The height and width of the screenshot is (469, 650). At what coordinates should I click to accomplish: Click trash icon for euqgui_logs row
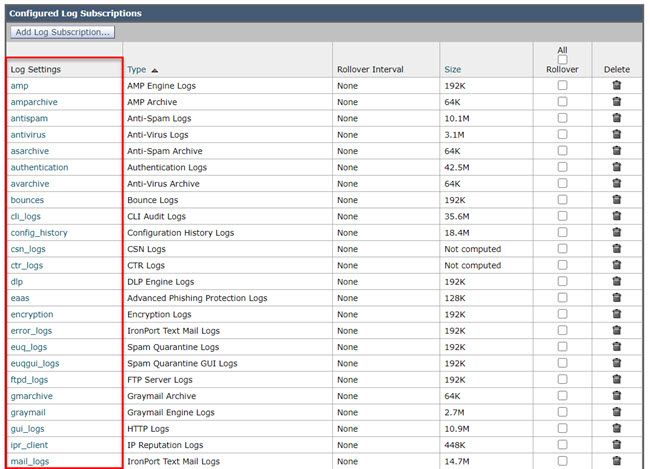(x=616, y=363)
